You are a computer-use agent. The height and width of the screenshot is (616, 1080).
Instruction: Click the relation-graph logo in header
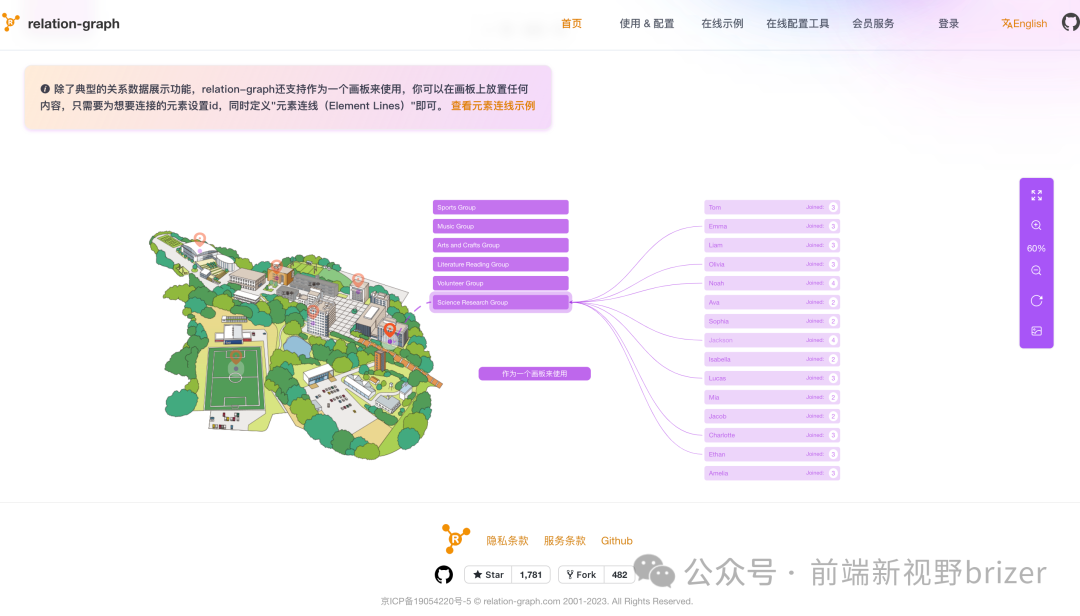click(x=61, y=24)
